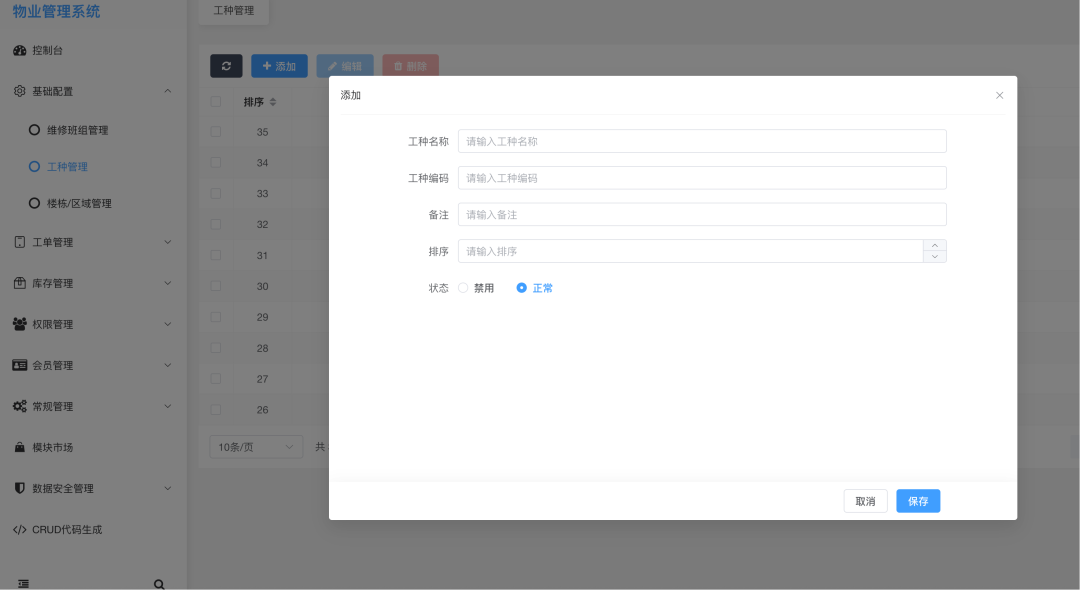This screenshot has height=590, width=1080.
Task: Expand the 权限管理 menu chevron
Action: click(x=167, y=324)
